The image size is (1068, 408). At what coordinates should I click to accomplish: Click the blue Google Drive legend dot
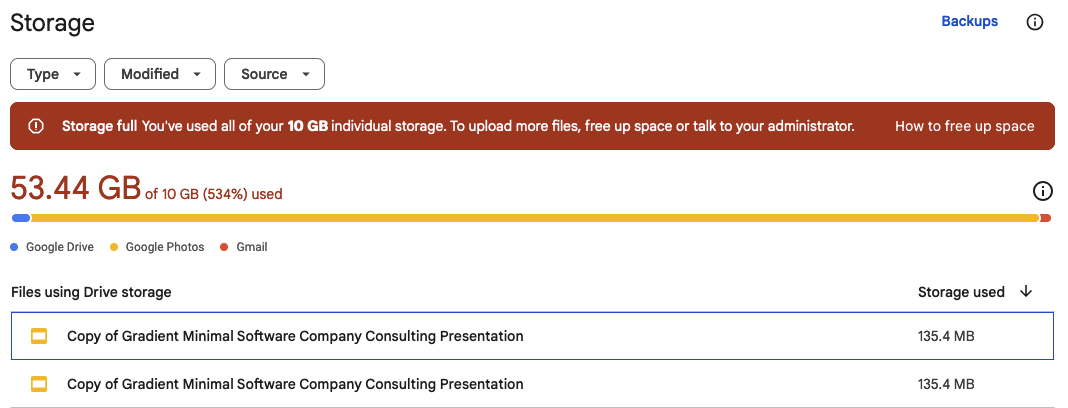(x=14, y=247)
